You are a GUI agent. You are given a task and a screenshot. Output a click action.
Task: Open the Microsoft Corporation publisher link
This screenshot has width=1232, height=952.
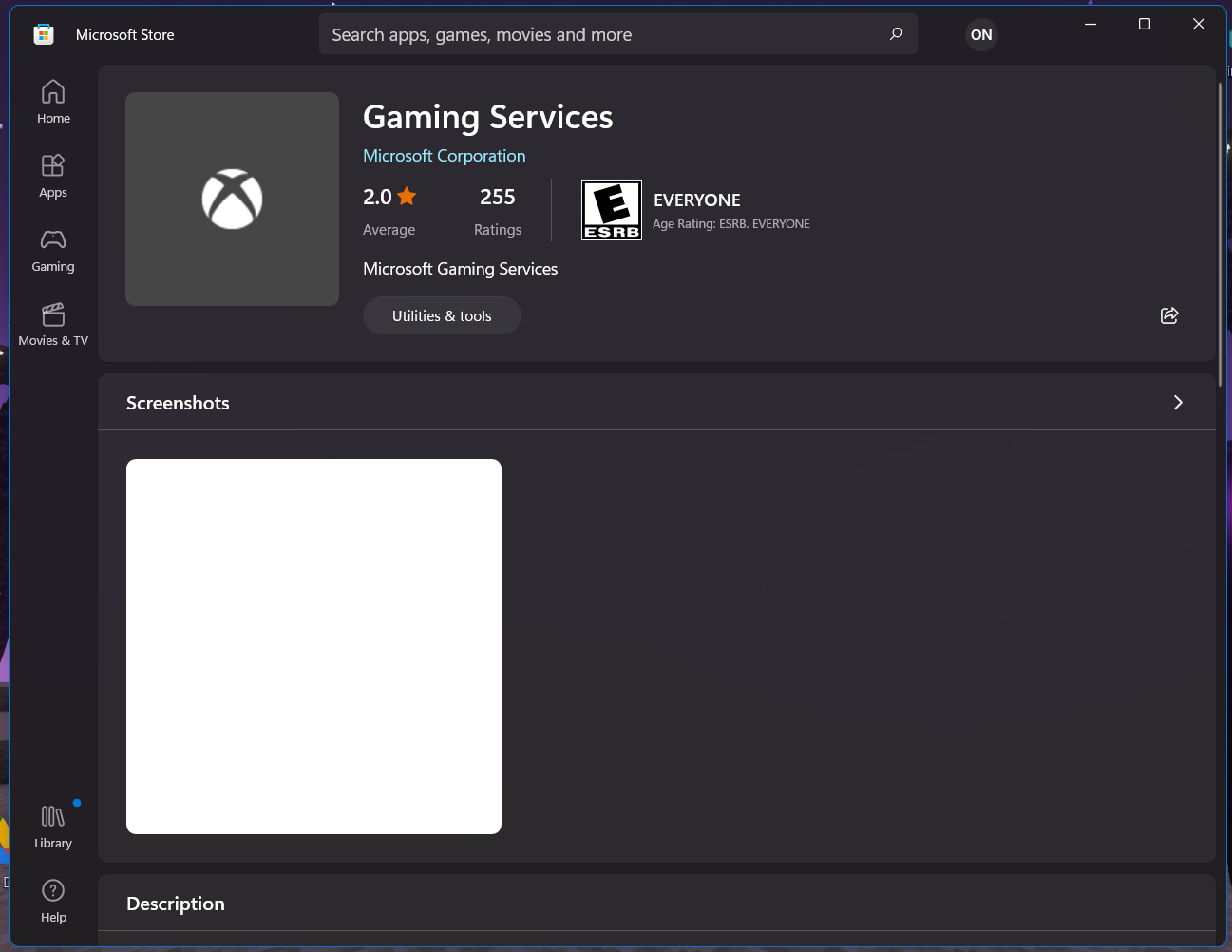444,156
